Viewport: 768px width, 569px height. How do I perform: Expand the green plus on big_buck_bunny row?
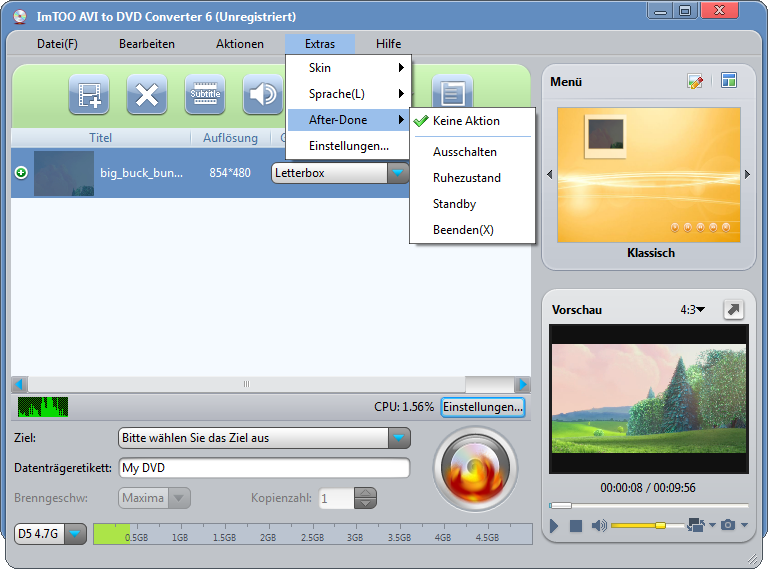coord(21,172)
